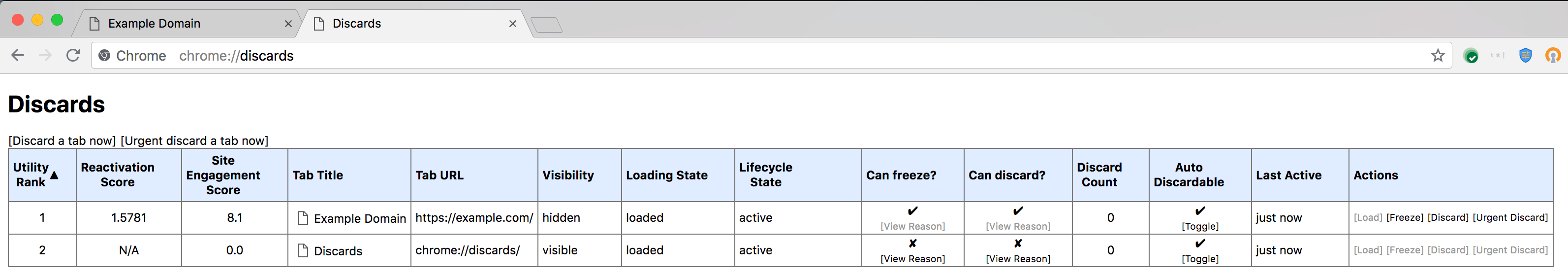
Task: Toggle auto discardable for Example Domain row
Action: click(1200, 226)
